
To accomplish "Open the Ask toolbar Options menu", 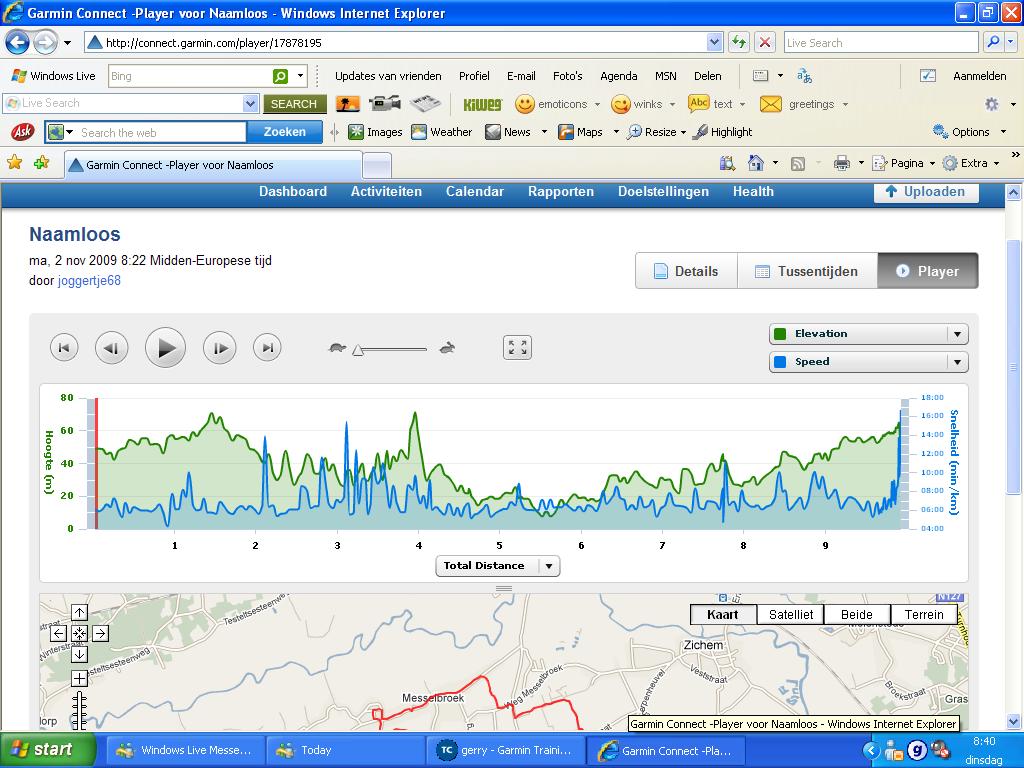I will pyautogui.click(x=970, y=132).
